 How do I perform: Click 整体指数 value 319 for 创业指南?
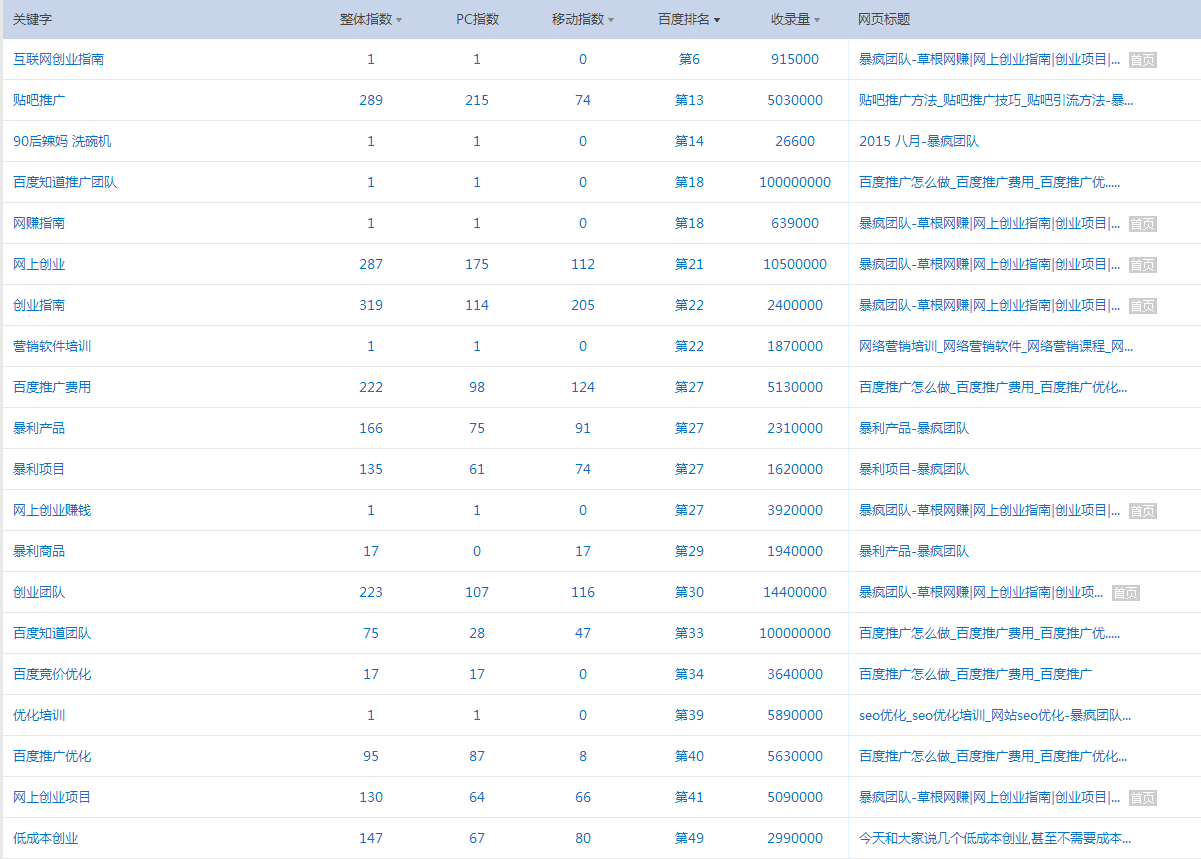[x=371, y=305]
